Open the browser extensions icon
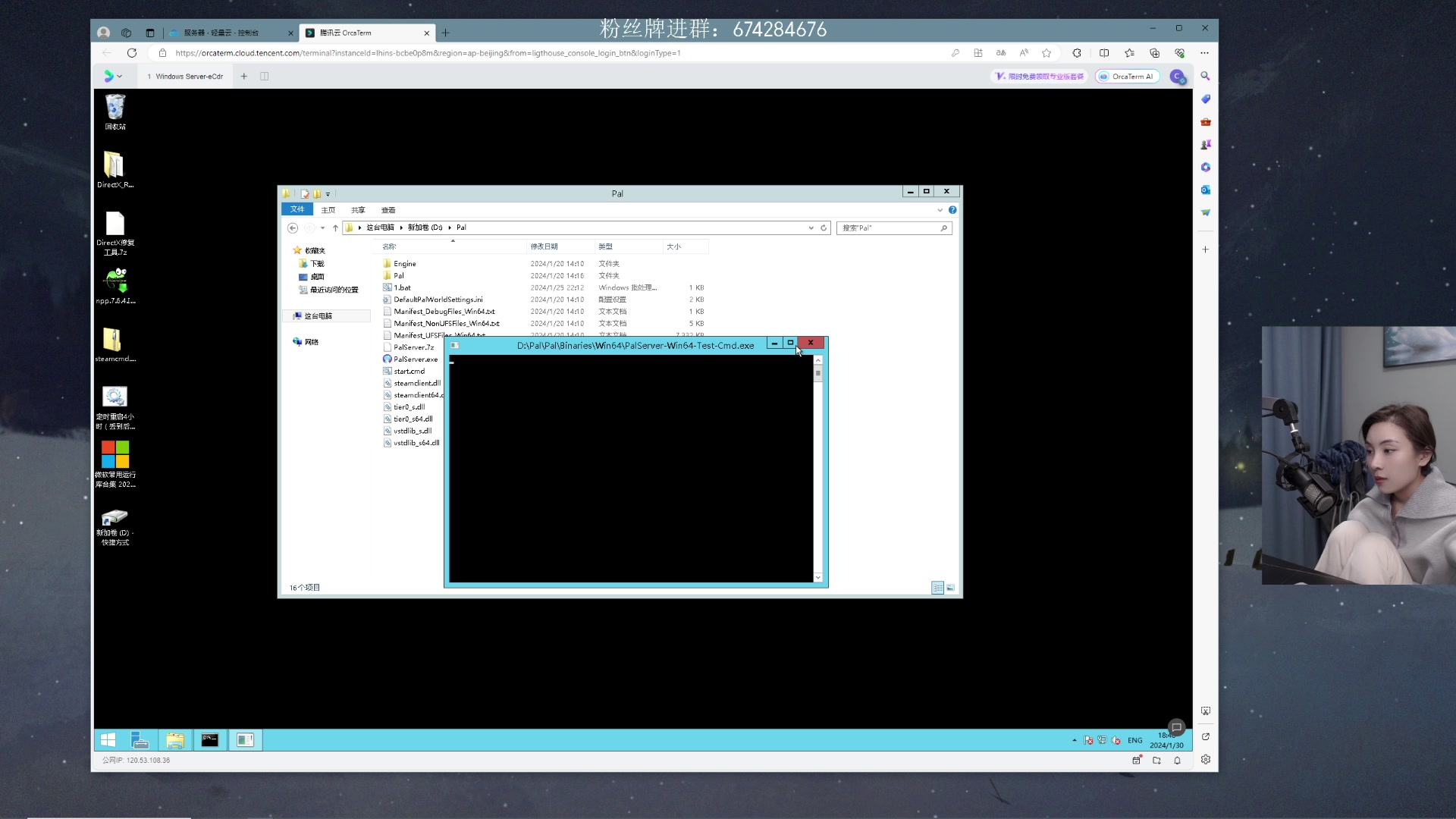 coord(1077,53)
